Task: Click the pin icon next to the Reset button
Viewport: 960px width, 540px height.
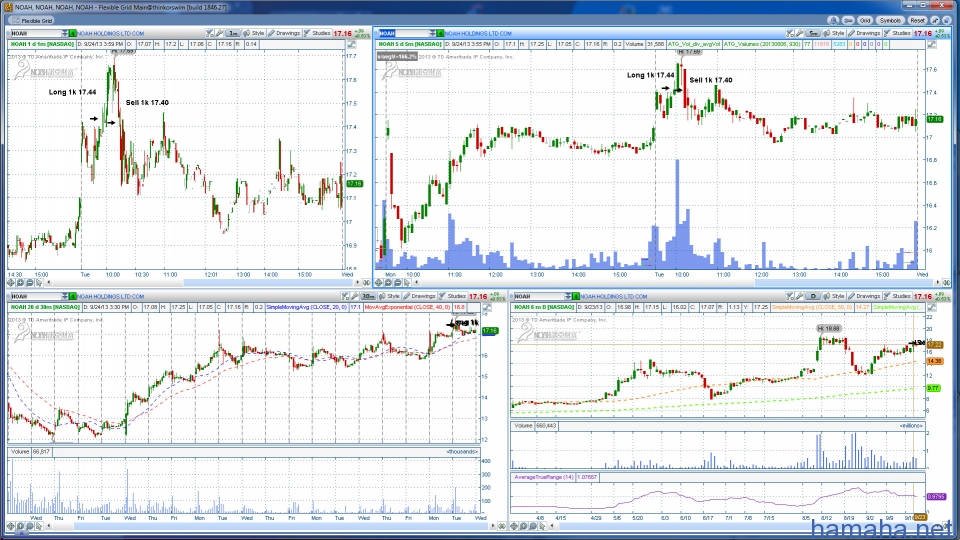Action: (933, 20)
